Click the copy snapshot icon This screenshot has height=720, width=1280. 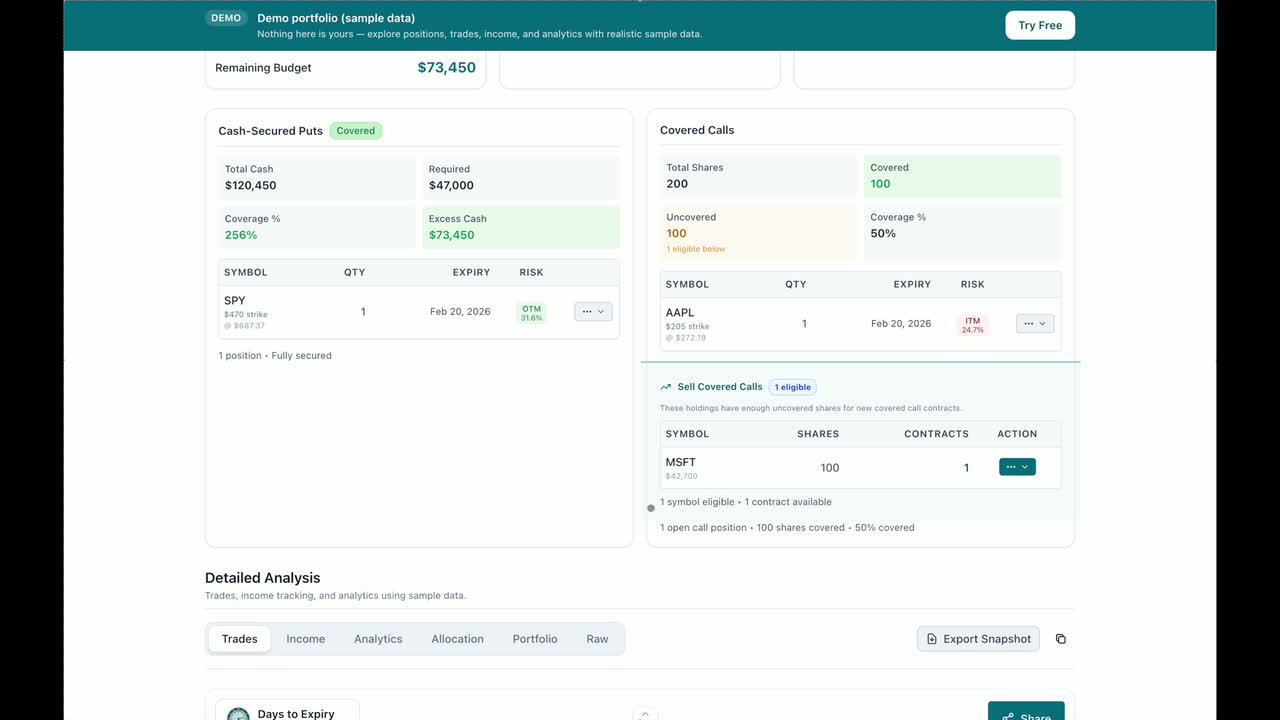point(1061,639)
